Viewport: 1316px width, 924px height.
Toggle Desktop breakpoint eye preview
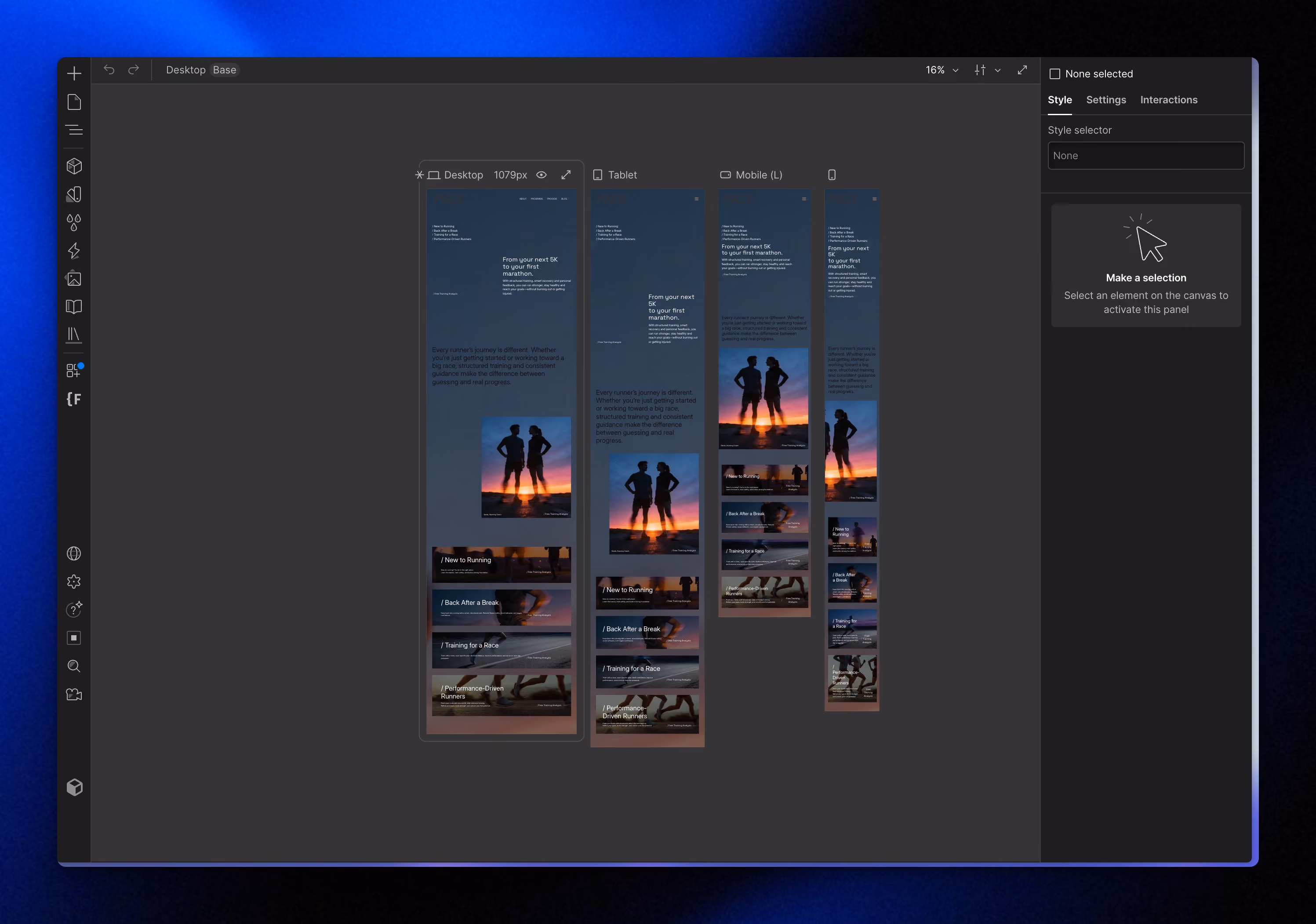point(541,175)
